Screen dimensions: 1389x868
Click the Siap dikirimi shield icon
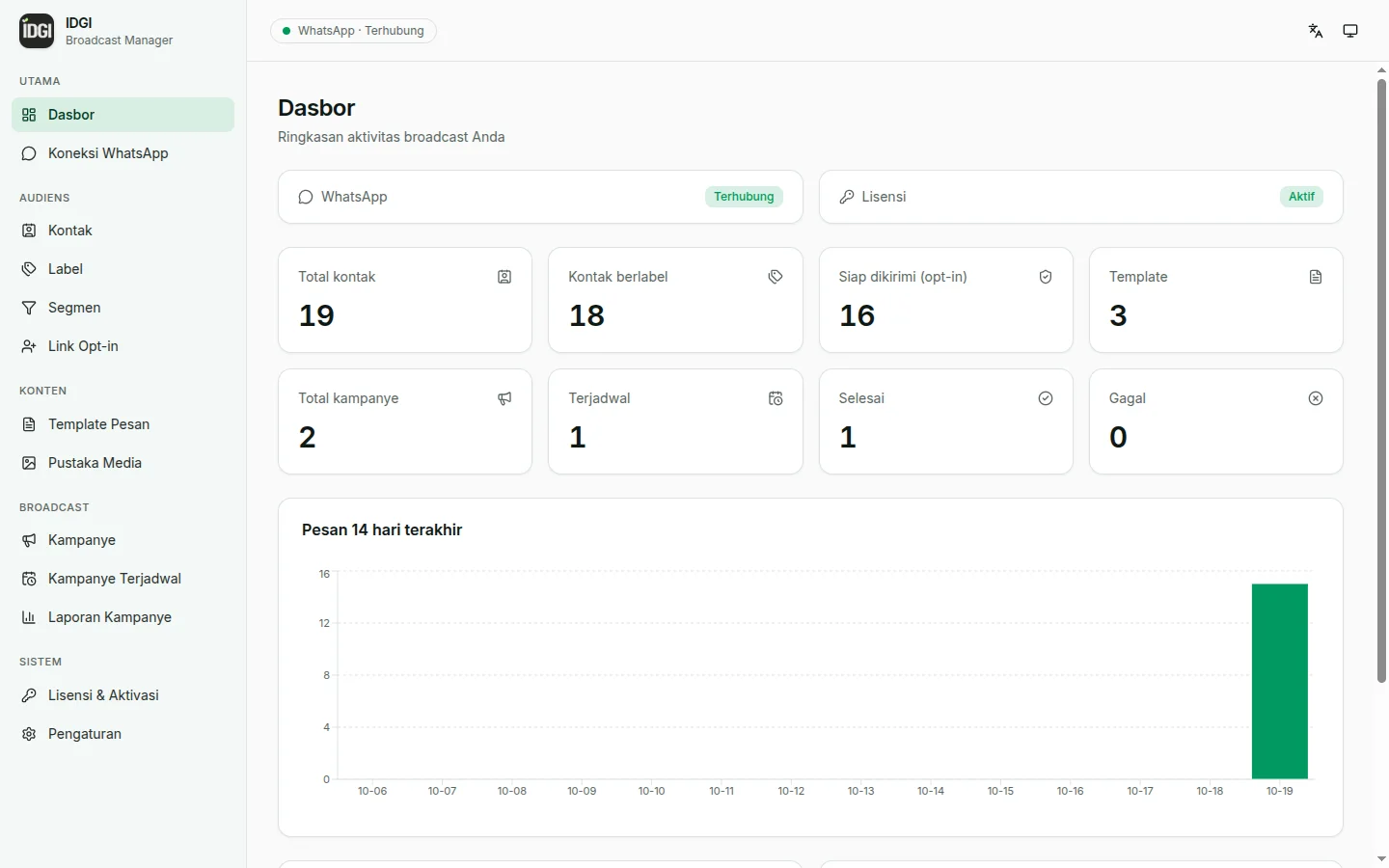click(x=1046, y=277)
